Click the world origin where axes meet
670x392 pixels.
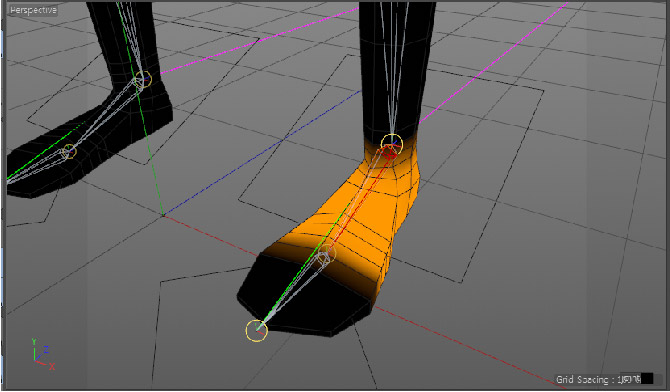tap(163, 215)
